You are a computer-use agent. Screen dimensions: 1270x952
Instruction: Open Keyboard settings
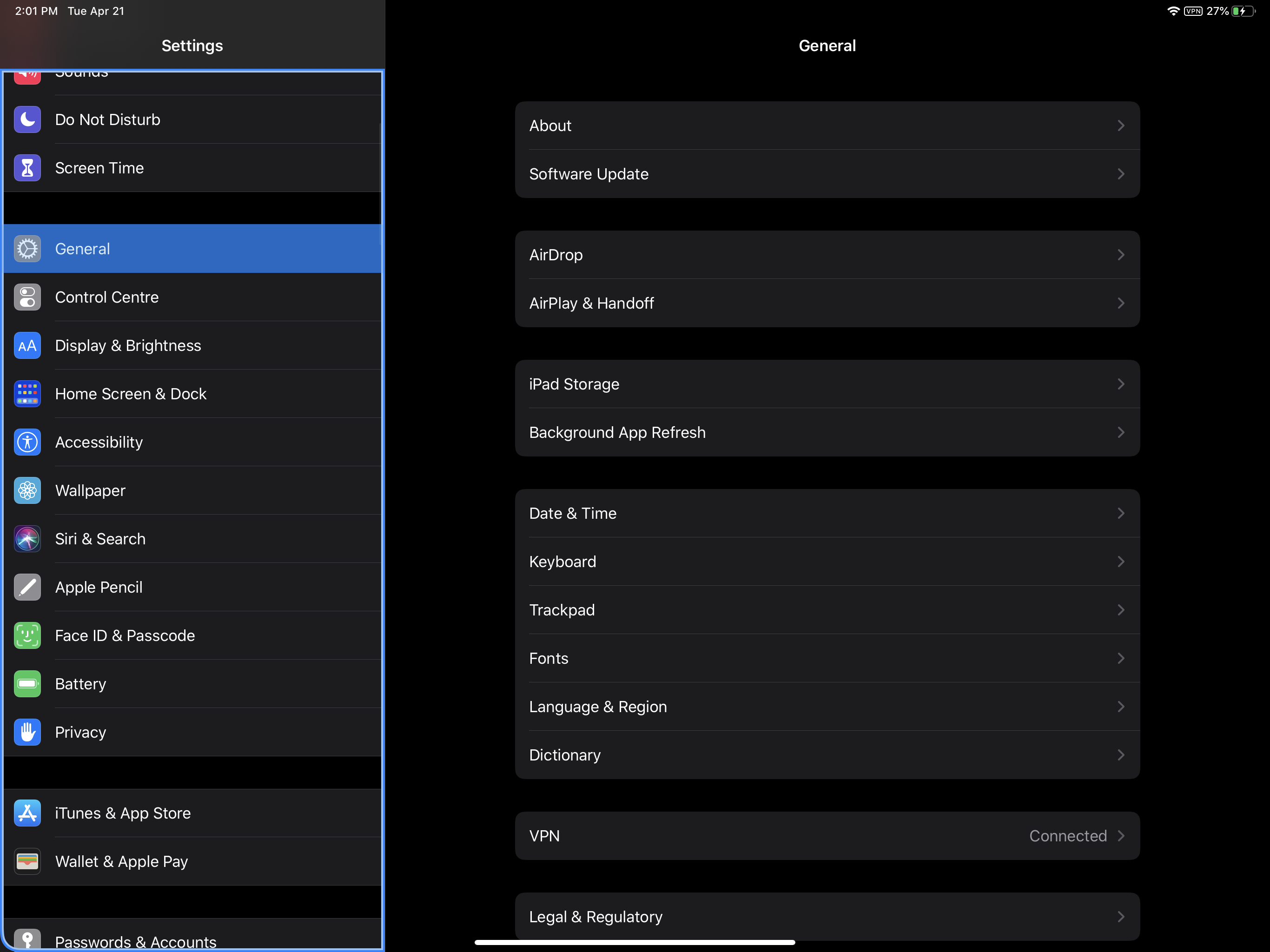[827, 562]
